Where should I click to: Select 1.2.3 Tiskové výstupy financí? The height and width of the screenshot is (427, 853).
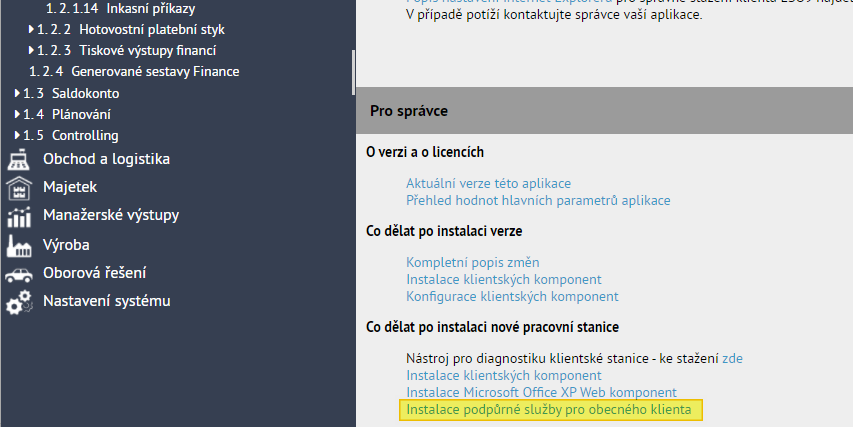click(126, 50)
